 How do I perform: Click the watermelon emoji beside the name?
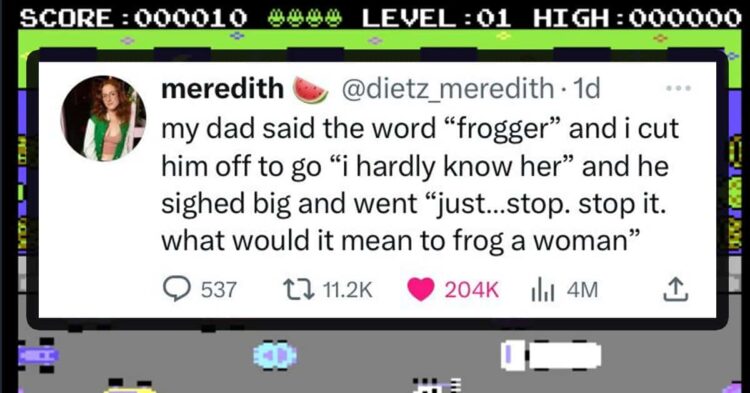pos(310,89)
